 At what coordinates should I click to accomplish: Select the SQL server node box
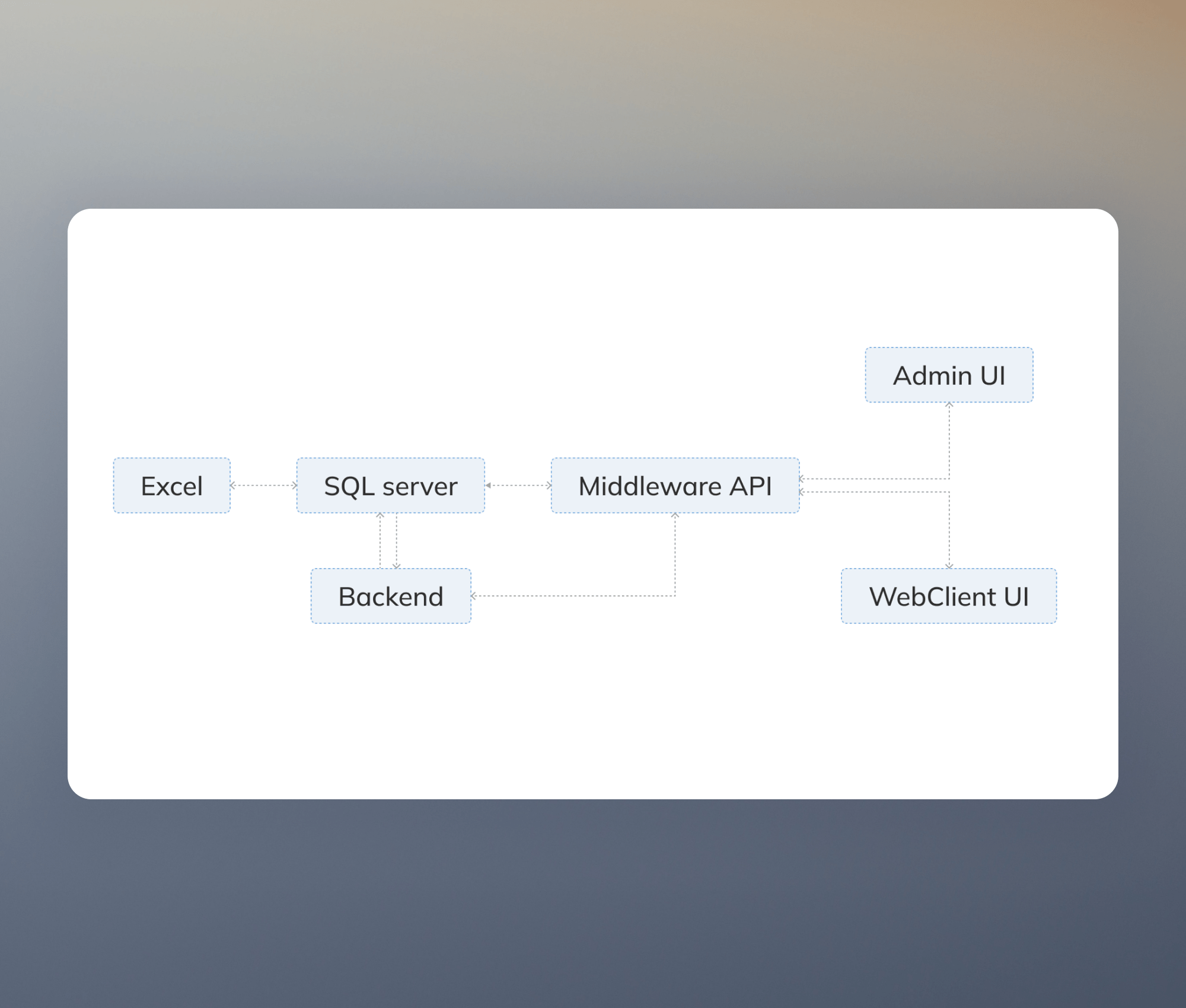coord(390,485)
